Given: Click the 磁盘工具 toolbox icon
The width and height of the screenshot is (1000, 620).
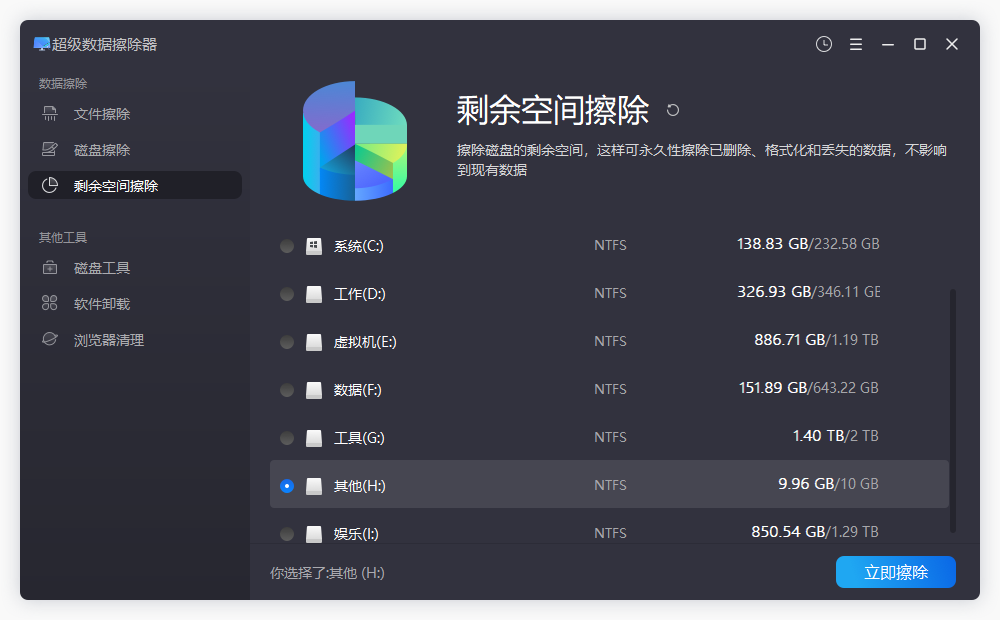Looking at the screenshot, I should pos(50,267).
